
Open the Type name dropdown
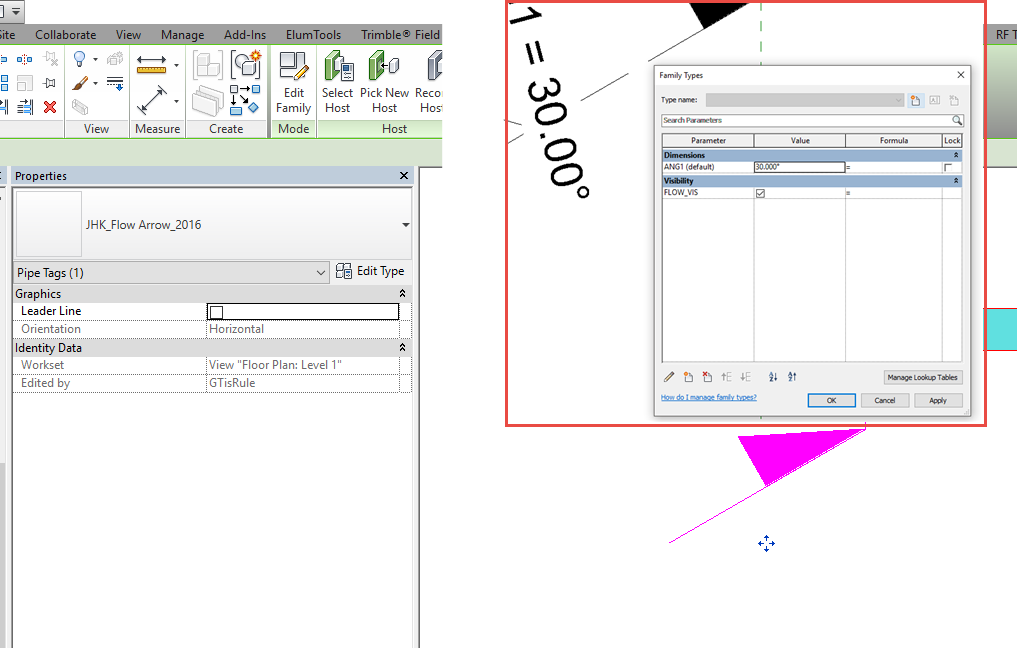tap(899, 99)
